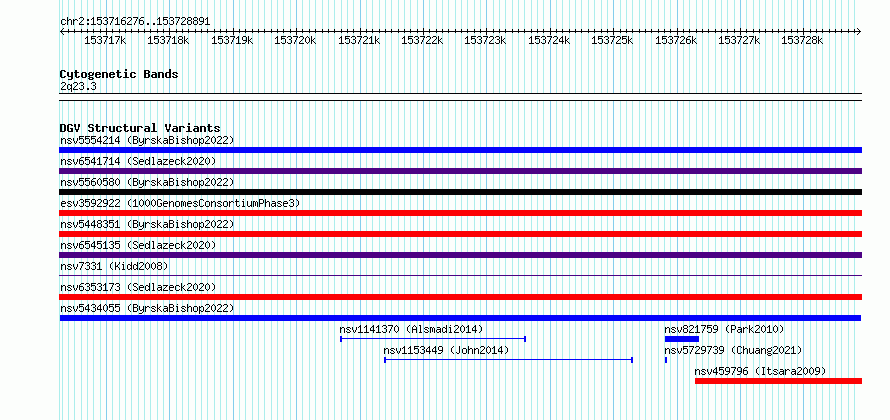The image size is (890, 420).
Task: Select the black nsv5560580 variant bar
Action: (460, 192)
